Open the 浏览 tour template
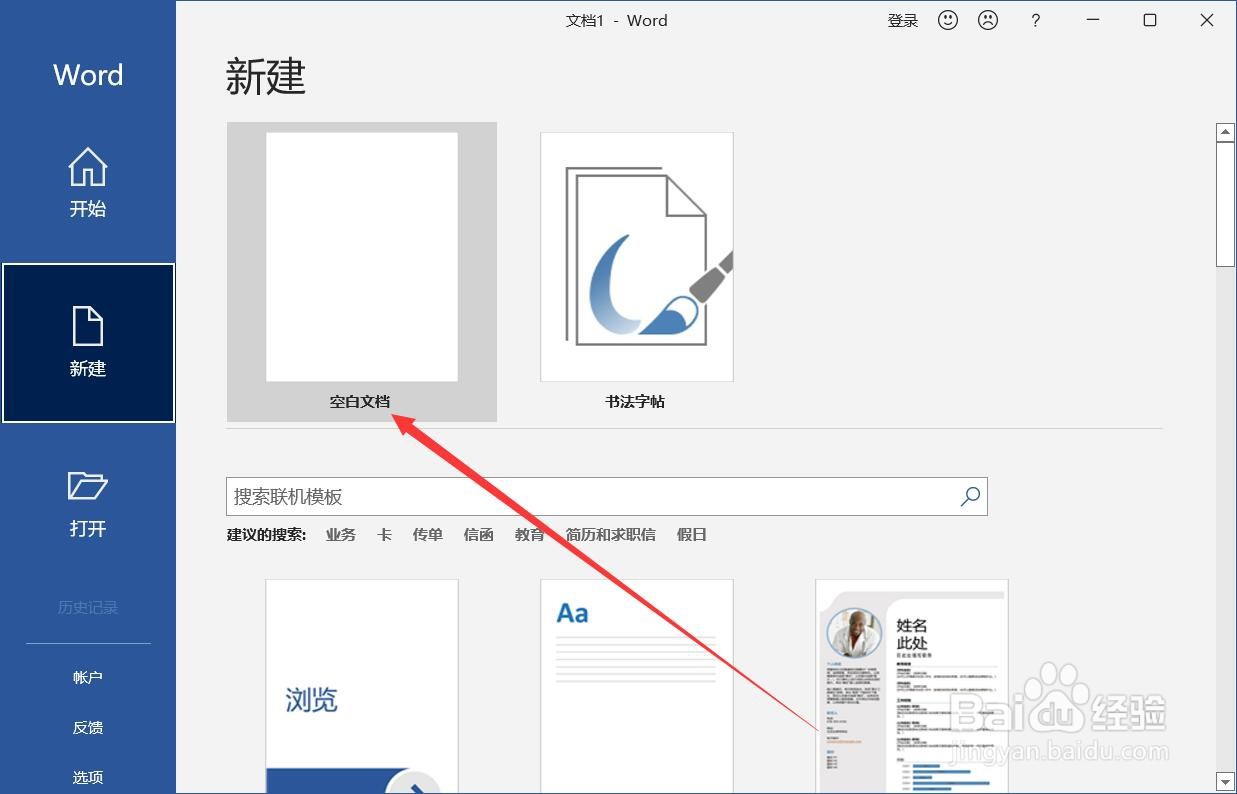The image size is (1237, 794). [362, 686]
